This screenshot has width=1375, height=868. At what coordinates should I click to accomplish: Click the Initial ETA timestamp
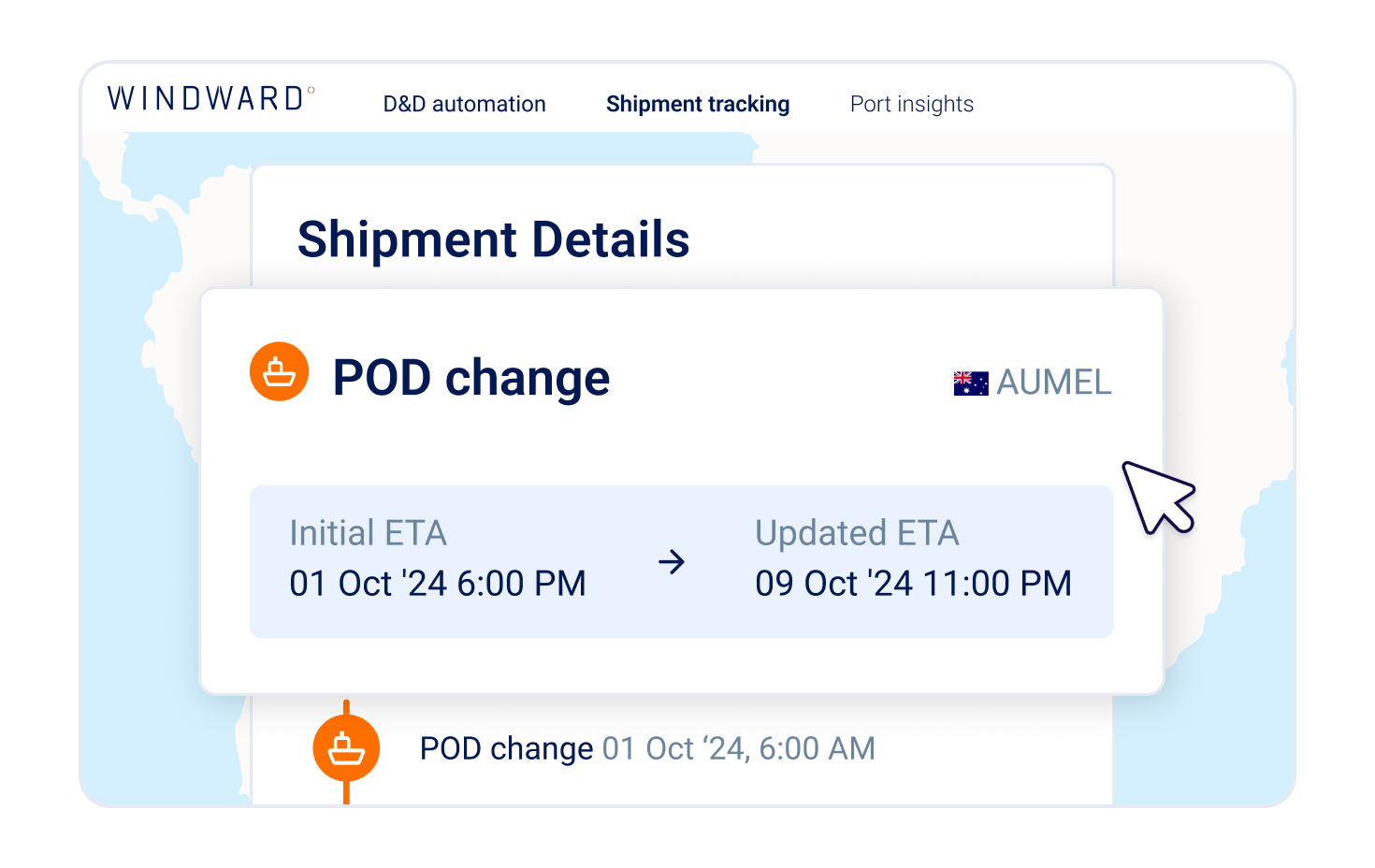click(x=438, y=583)
